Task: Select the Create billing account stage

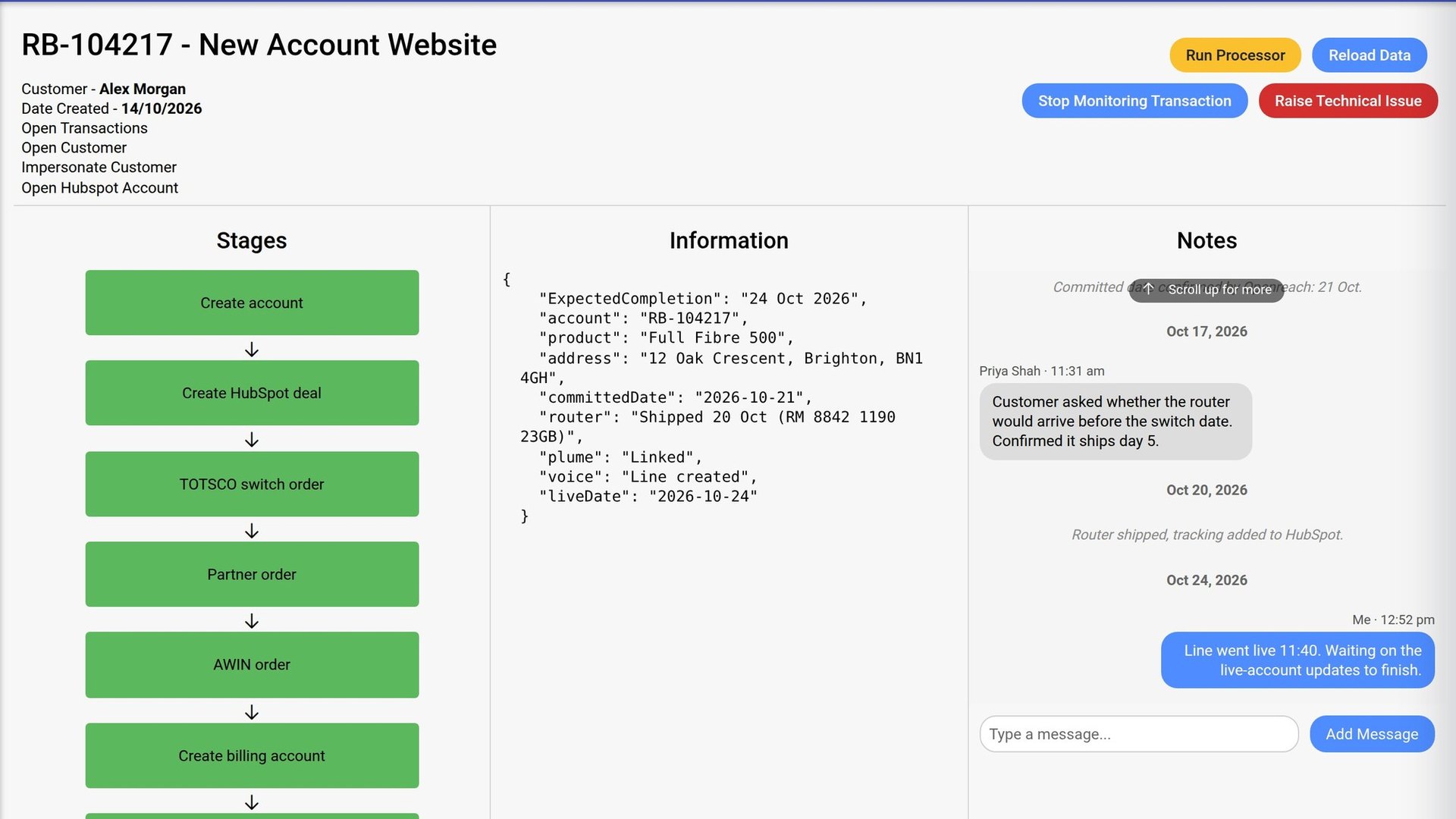Action: coord(252,755)
